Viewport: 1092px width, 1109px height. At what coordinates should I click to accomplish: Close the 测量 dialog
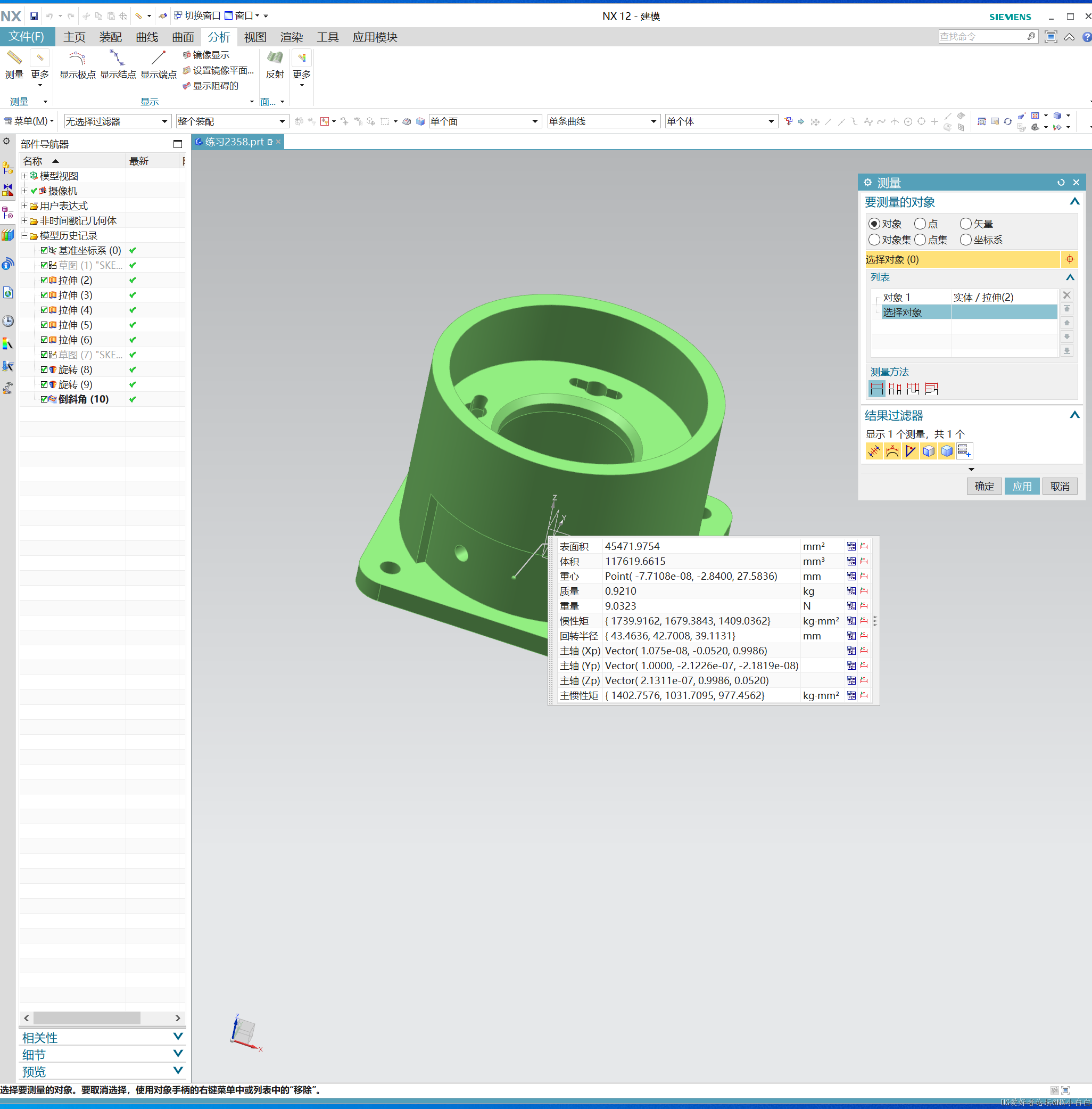click(1076, 183)
